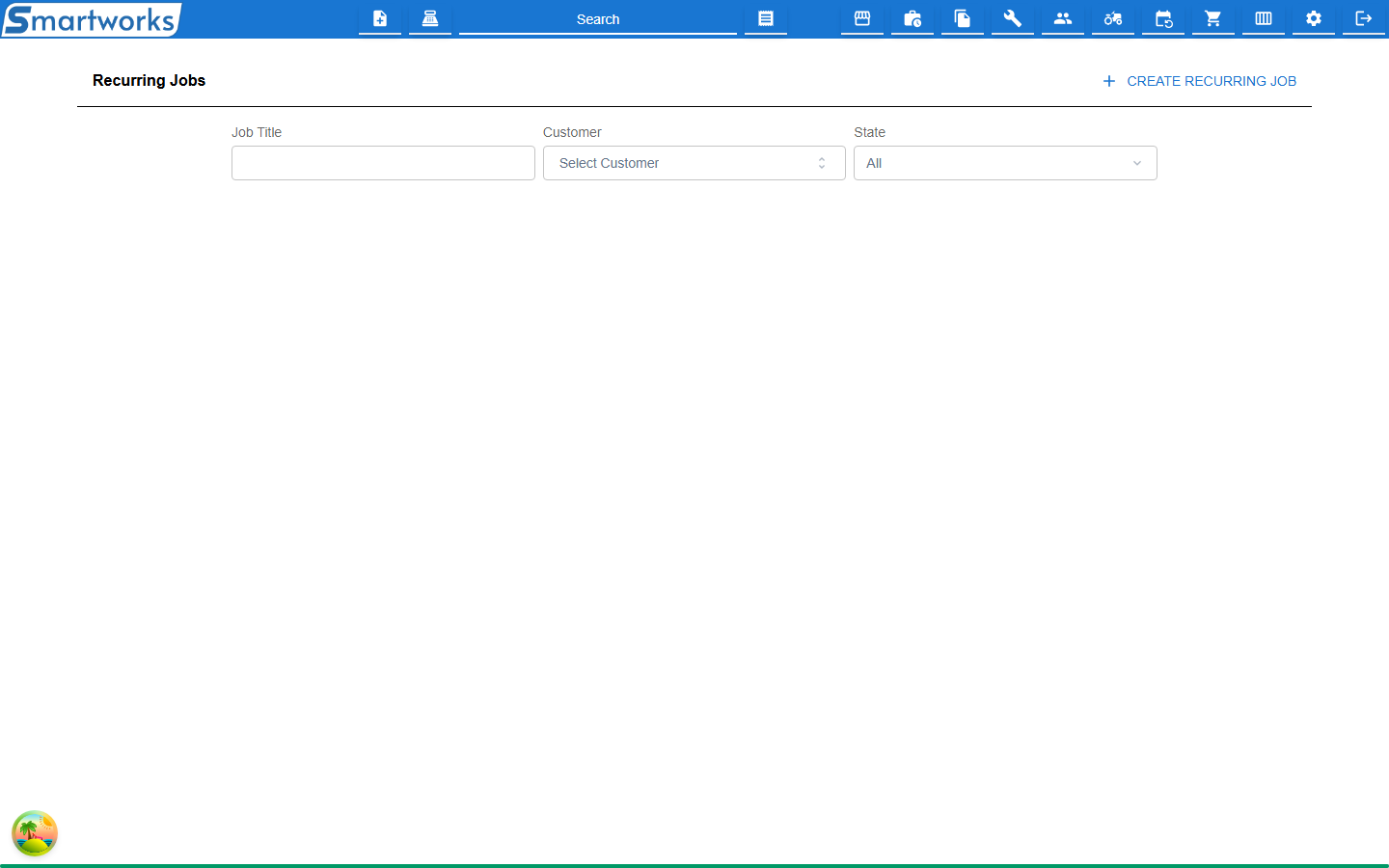Open the cash register icon
Viewport: 1389px width, 868px height.
point(430,18)
